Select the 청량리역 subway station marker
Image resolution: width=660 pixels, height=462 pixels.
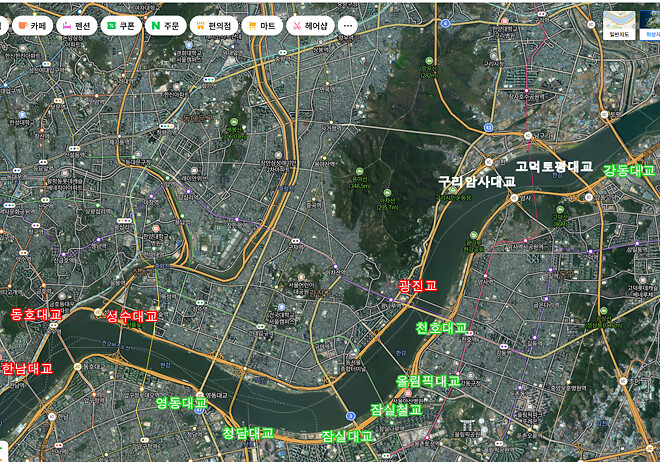pyautogui.click(x=166, y=126)
